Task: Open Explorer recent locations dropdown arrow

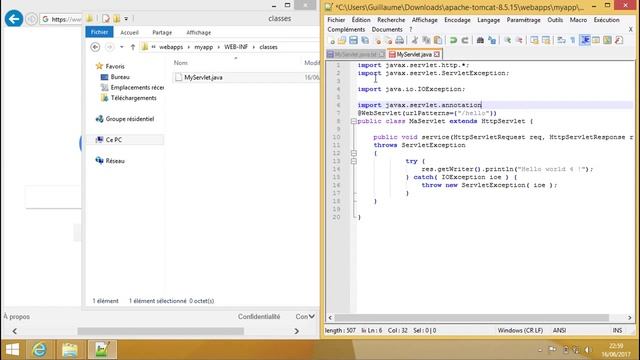Action: coord(122,47)
